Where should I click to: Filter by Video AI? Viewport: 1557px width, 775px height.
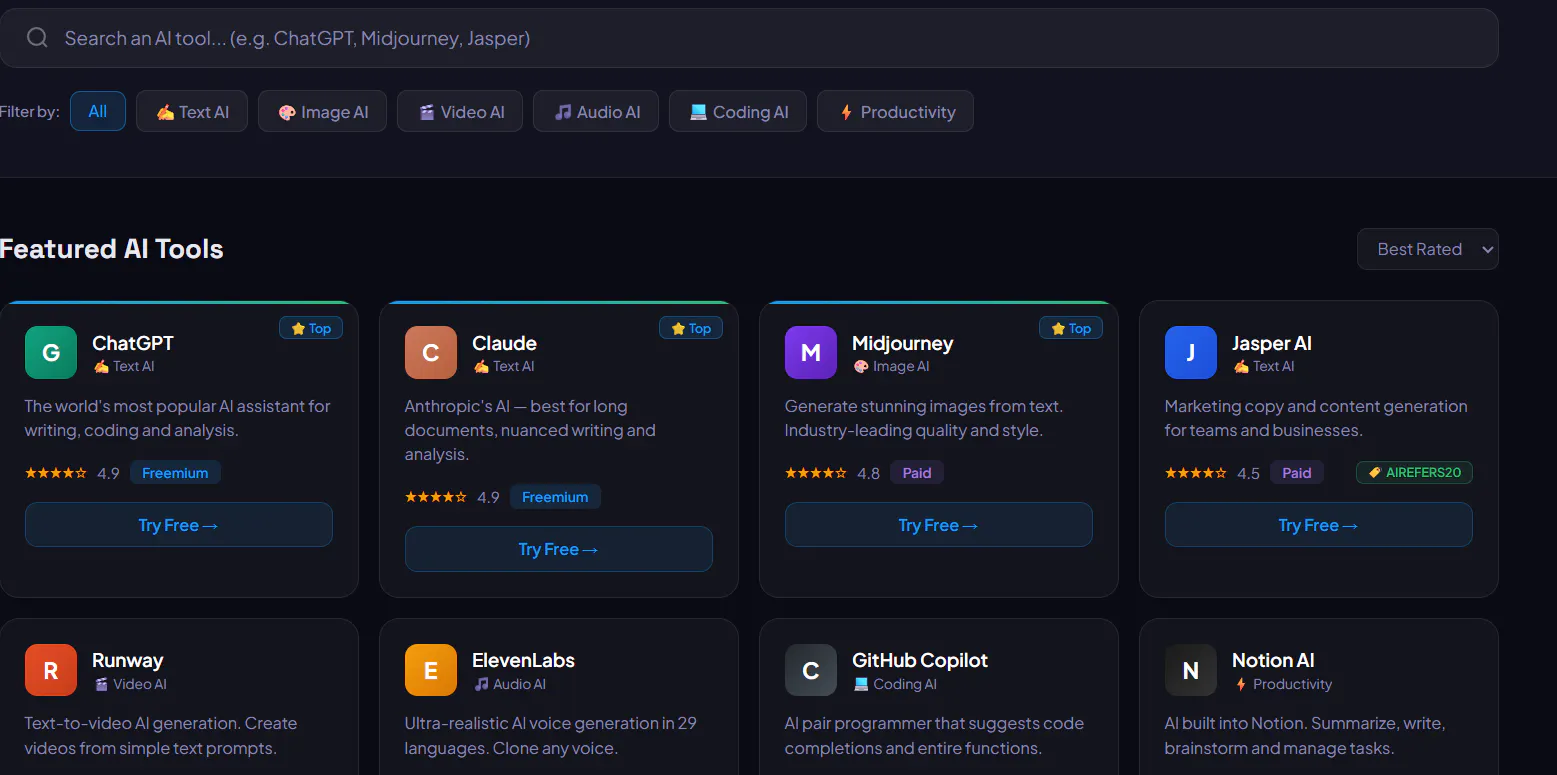click(460, 111)
